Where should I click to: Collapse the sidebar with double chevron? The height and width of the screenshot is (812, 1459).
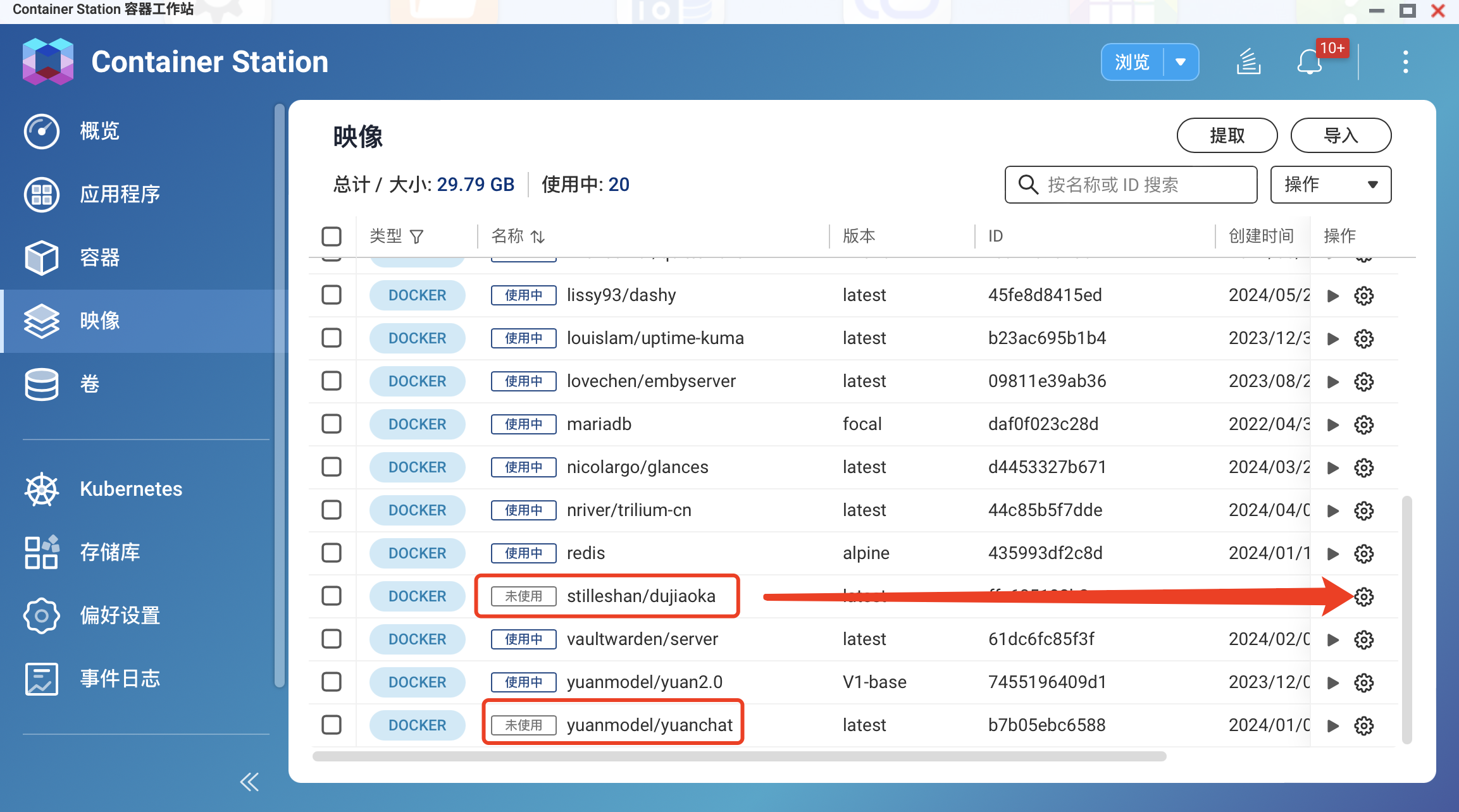[249, 782]
